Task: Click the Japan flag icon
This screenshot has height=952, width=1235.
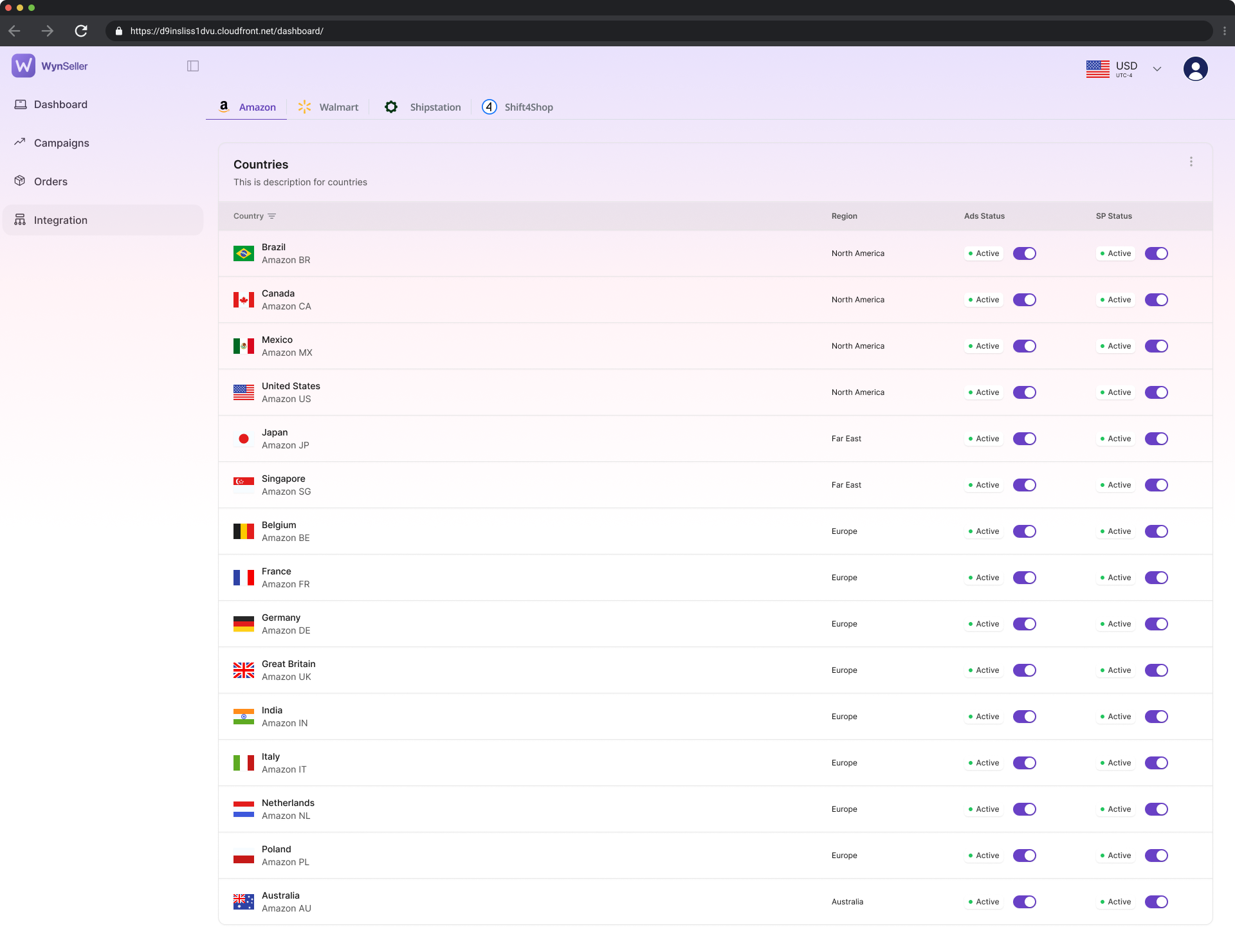Action: coord(243,439)
